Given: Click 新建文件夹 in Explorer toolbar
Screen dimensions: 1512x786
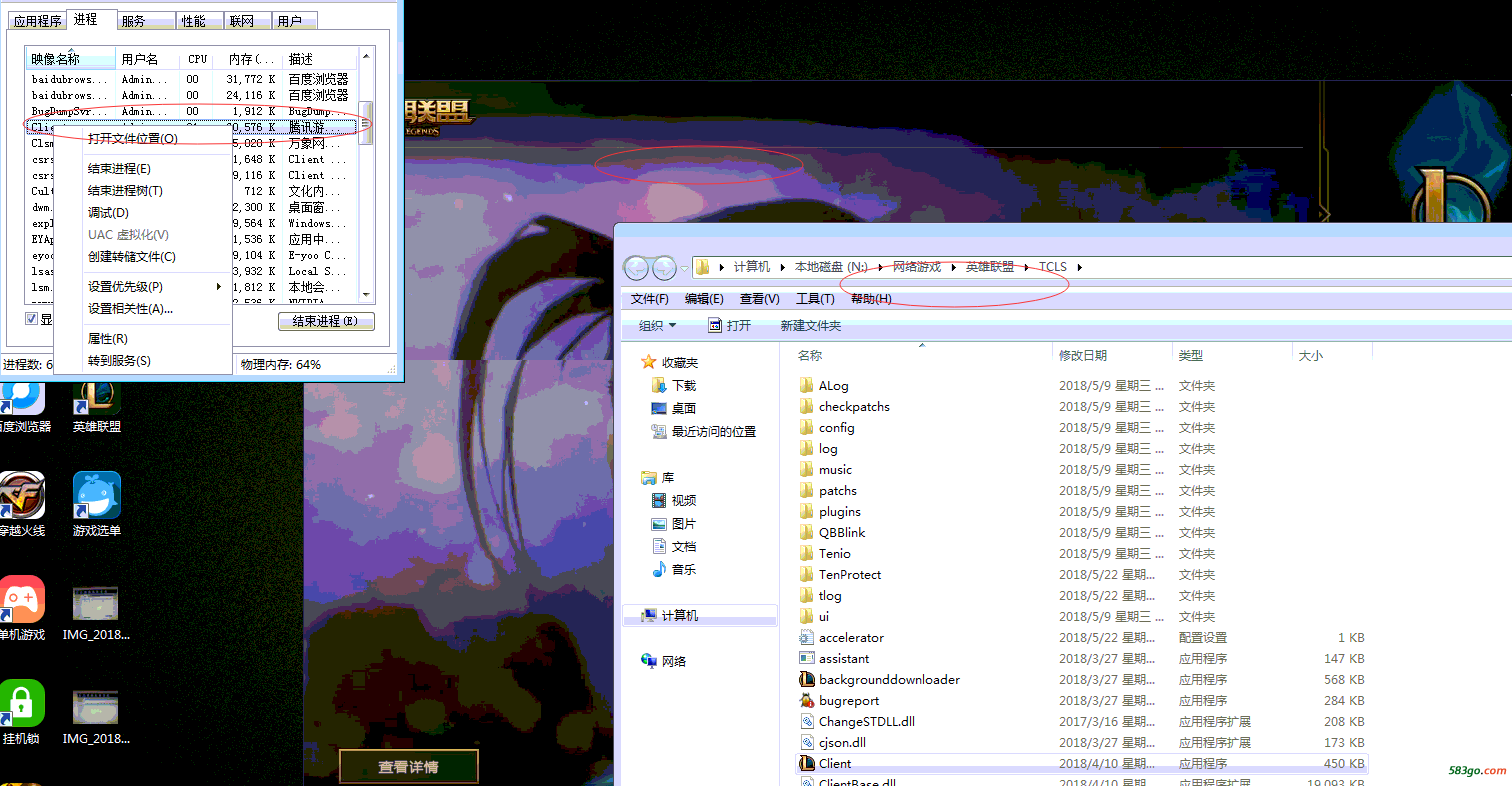Looking at the screenshot, I should tap(811, 325).
